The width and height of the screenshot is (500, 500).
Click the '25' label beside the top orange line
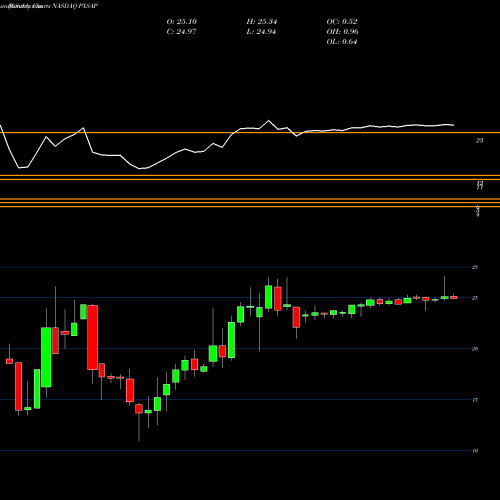coord(479,141)
